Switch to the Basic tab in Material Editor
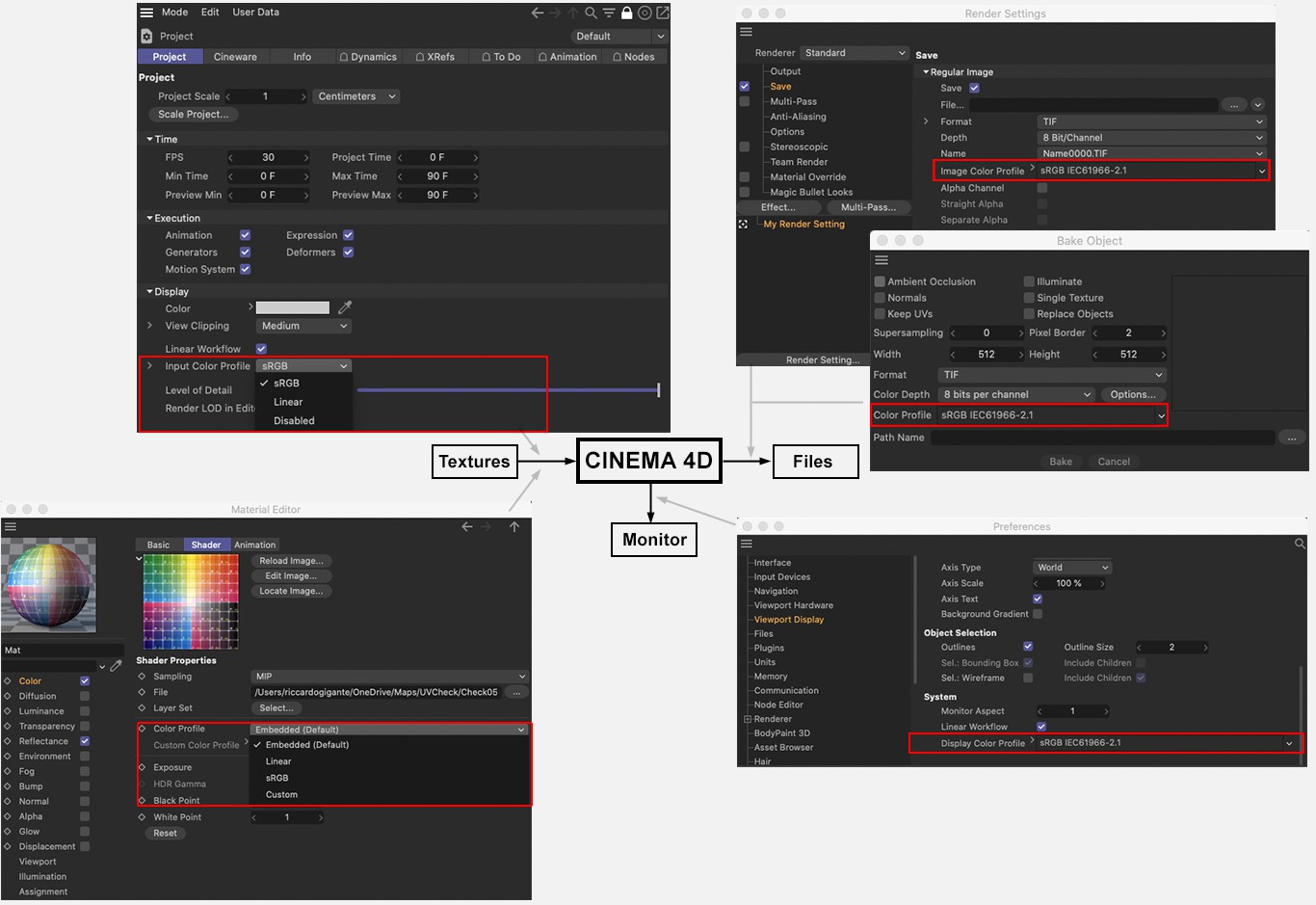Viewport: 1316px width, 905px height. pos(158,545)
